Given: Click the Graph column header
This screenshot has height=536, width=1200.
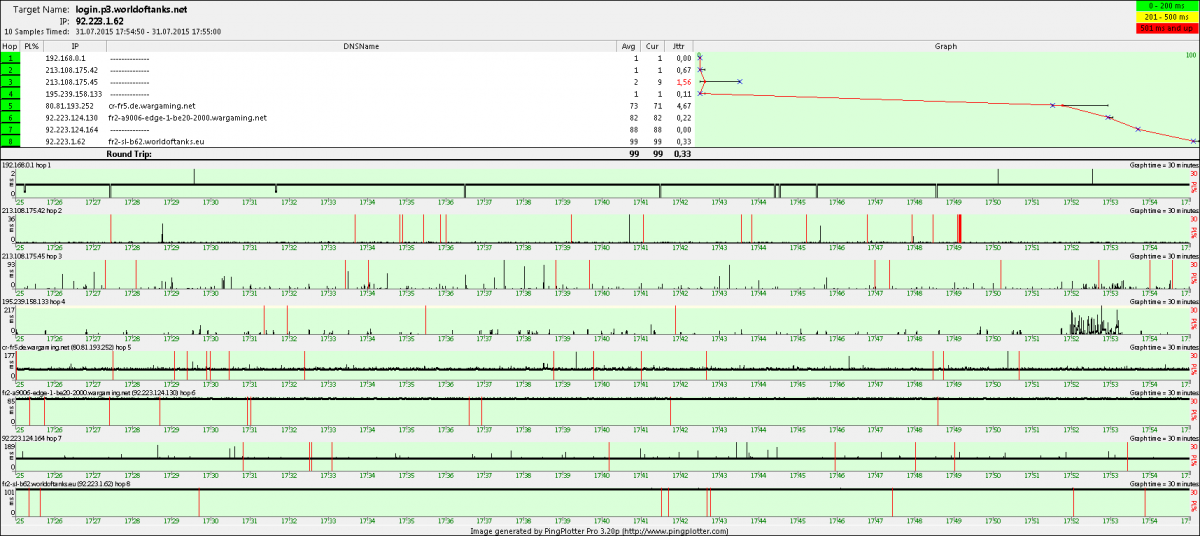Looking at the screenshot, I should (945, 46).
